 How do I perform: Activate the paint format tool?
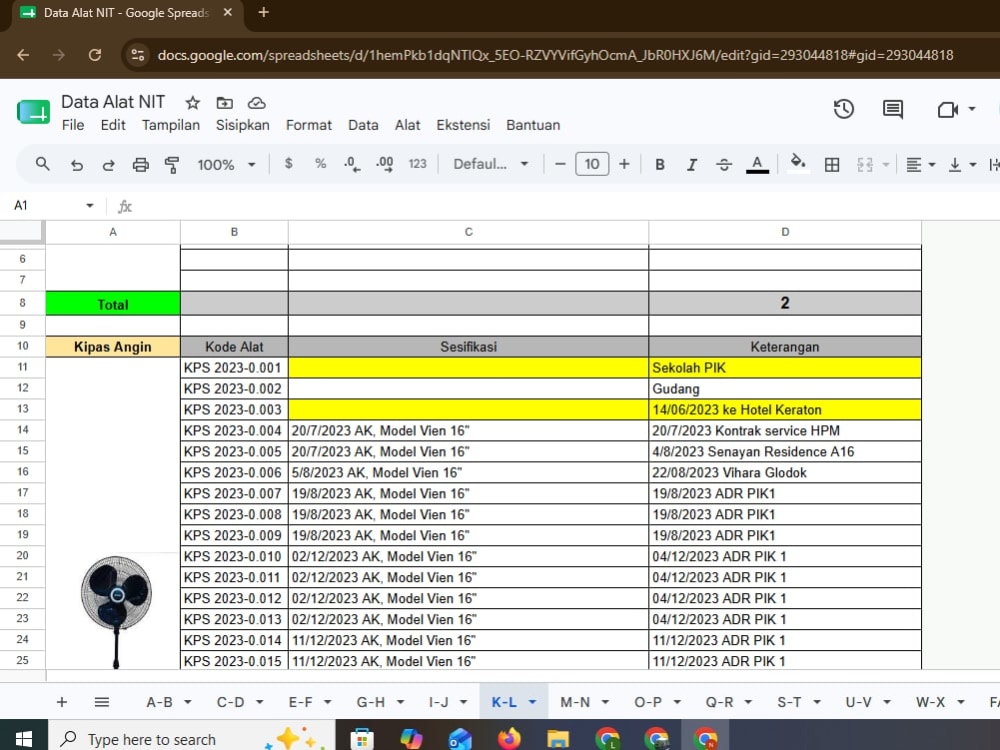tap(172, 165)
